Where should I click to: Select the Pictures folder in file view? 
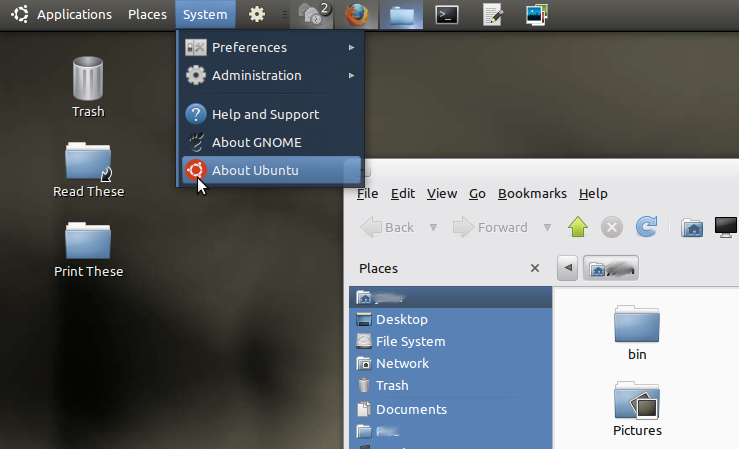(x=637, y=409)
